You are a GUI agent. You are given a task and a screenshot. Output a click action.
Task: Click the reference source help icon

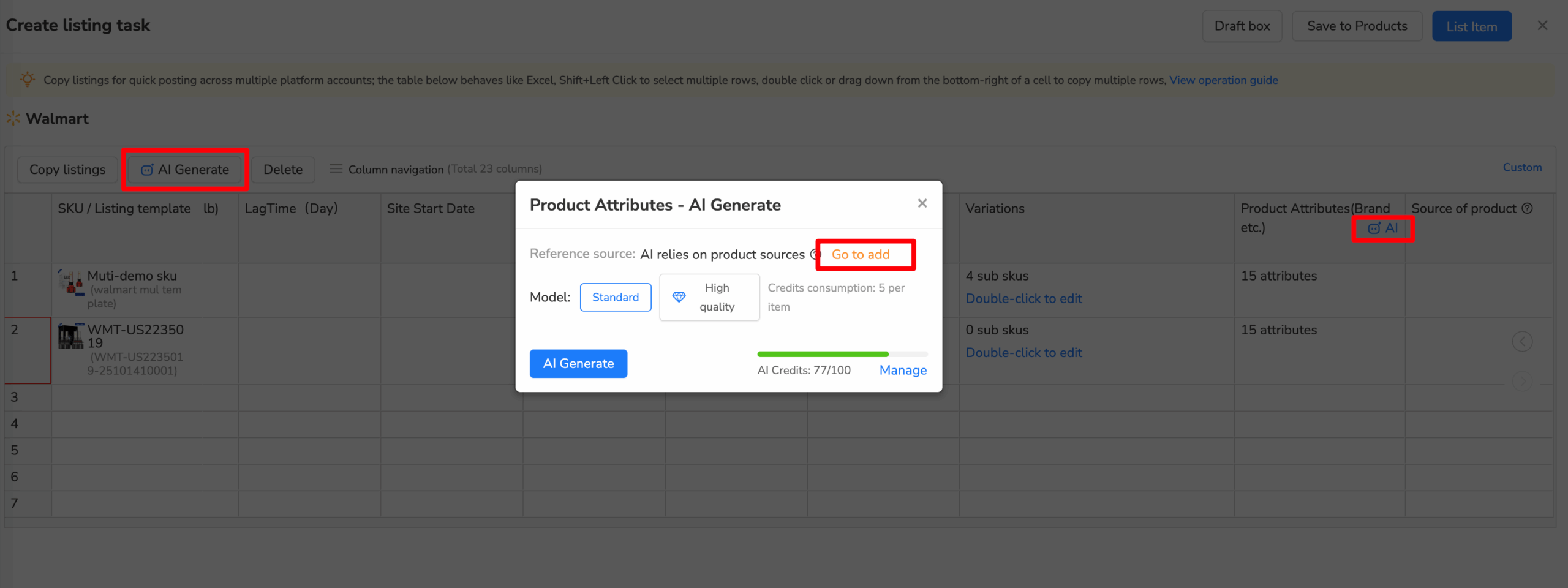tap(816, 254)
